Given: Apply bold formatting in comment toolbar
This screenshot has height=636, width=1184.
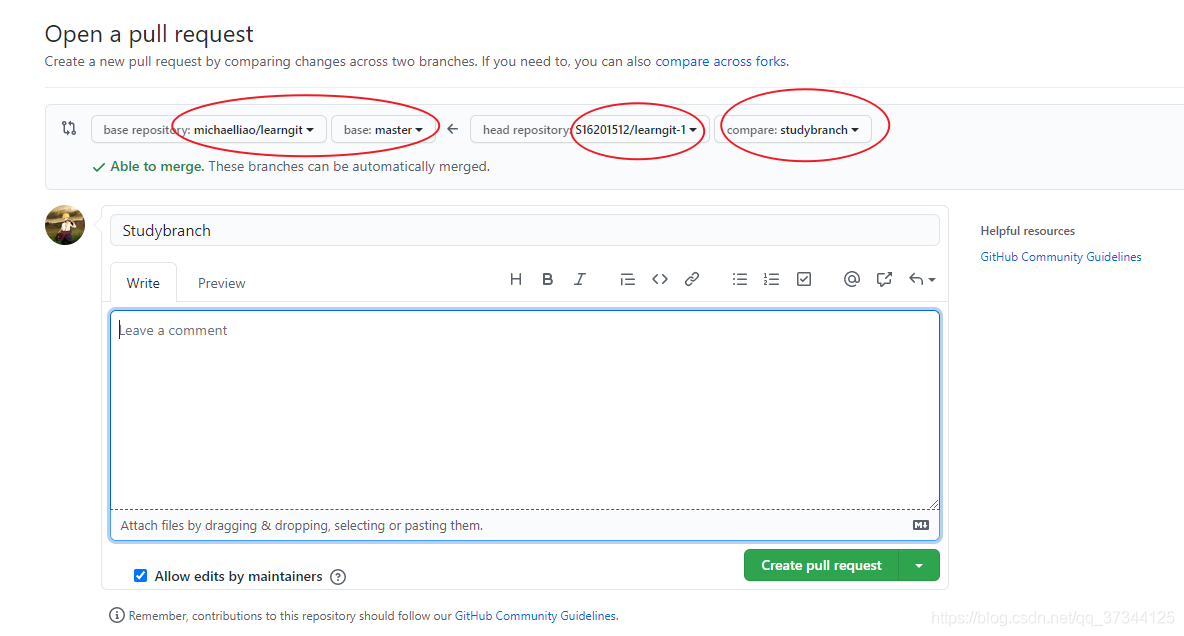Looking at the screenshot, I should pos(547,279).
